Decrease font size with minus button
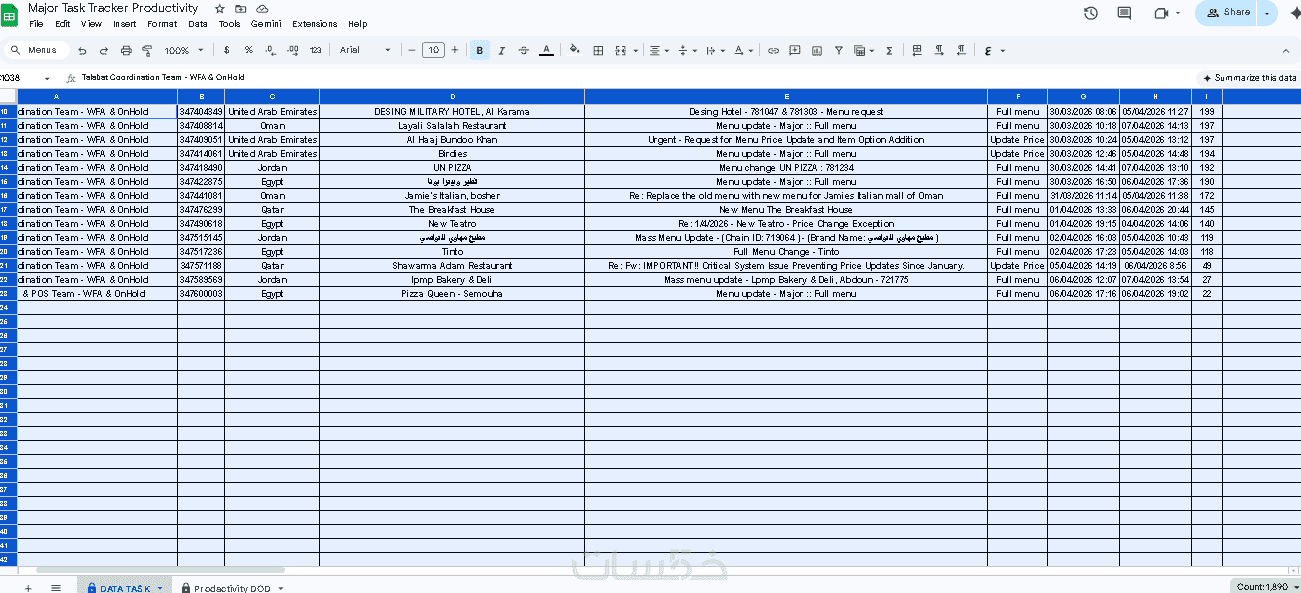Viewport: 1301px width, 593px height. pos(412,50)
